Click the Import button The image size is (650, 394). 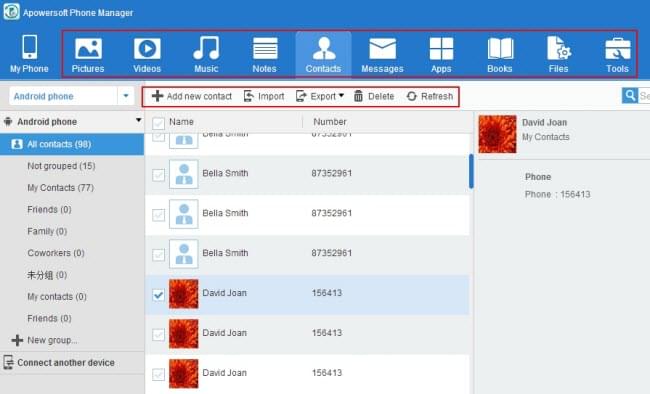[264, 96]
